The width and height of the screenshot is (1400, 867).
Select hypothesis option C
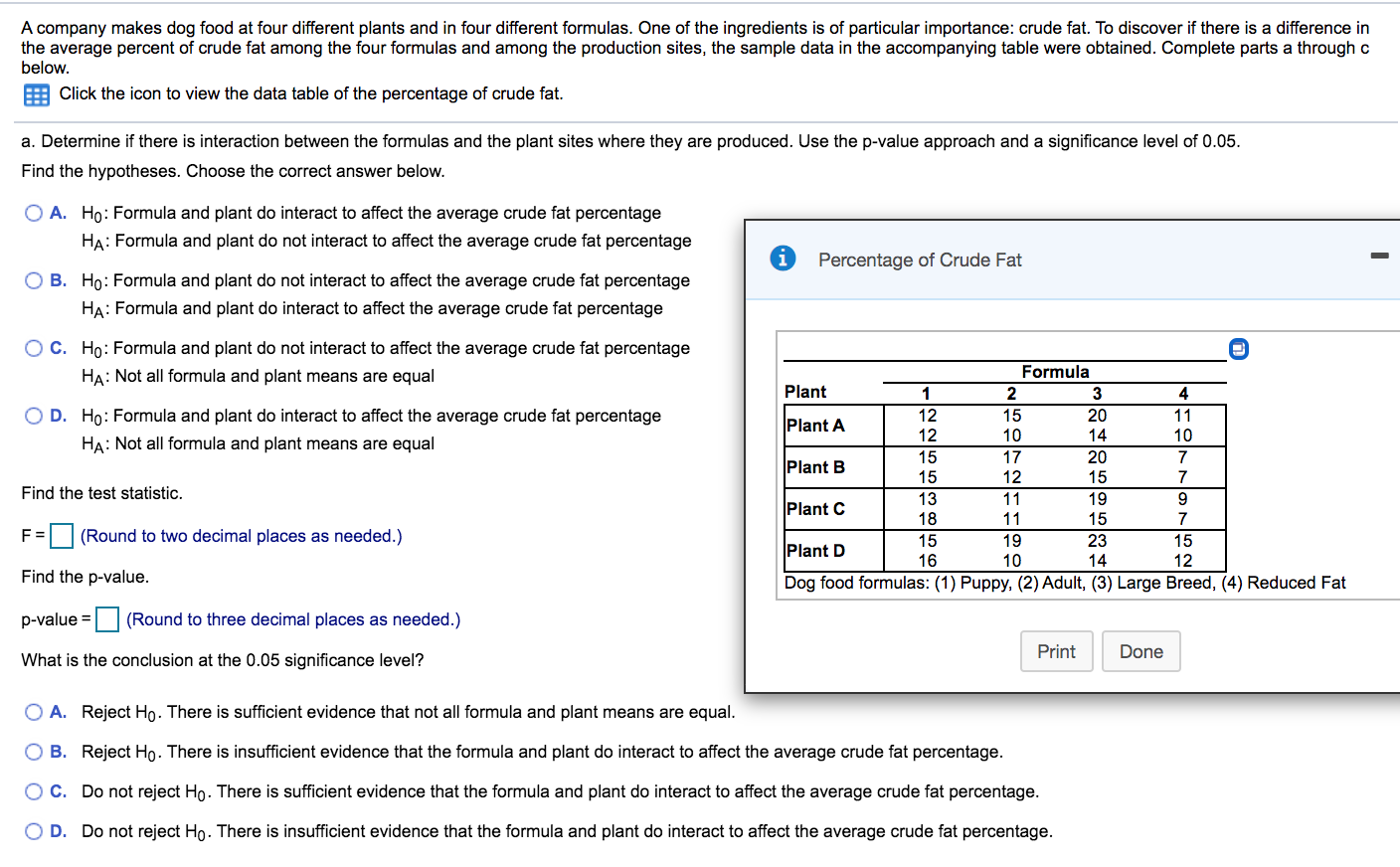coord(34,348)
